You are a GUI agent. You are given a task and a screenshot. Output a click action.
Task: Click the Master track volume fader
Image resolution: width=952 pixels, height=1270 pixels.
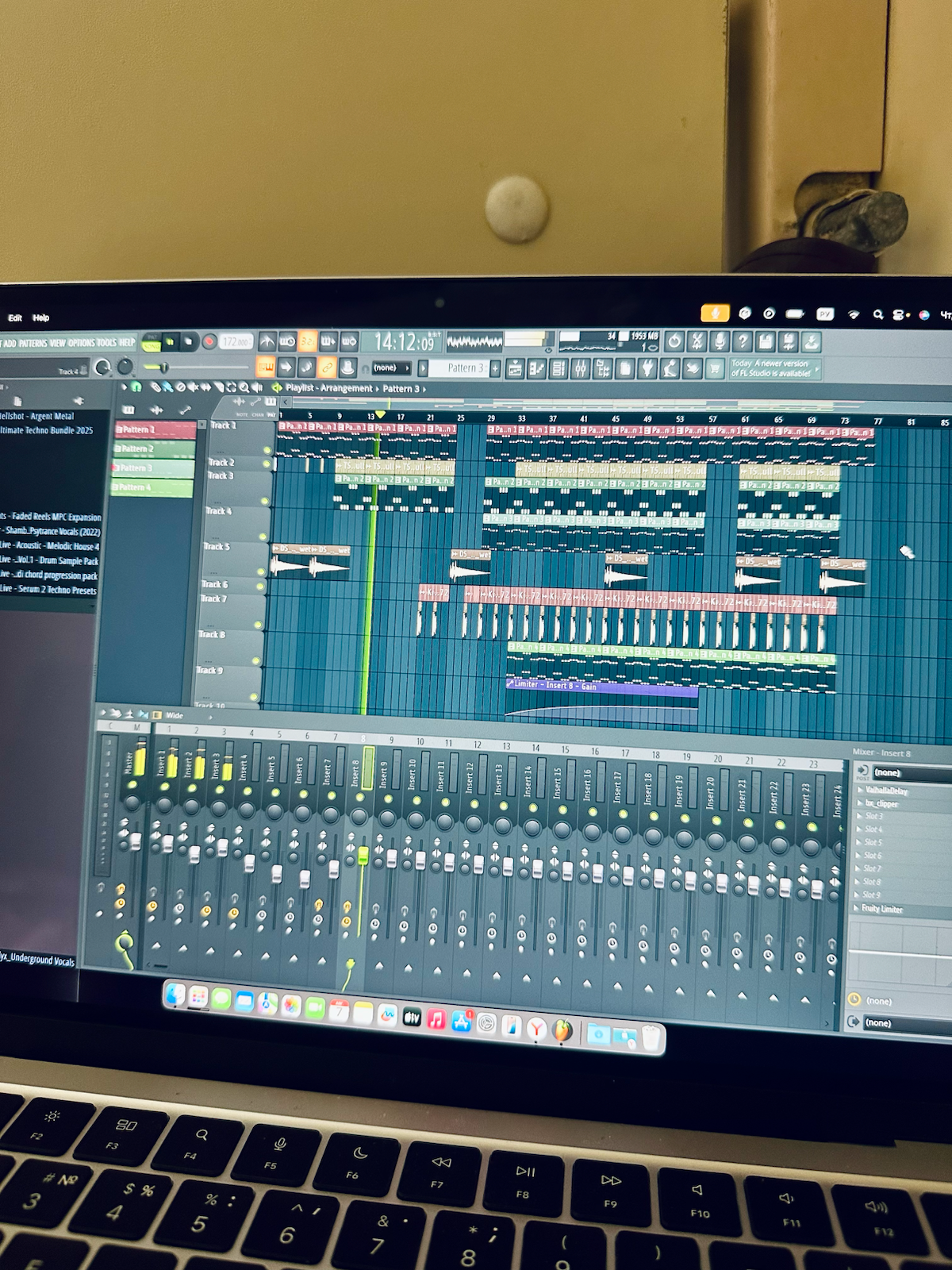pos(136,841)
